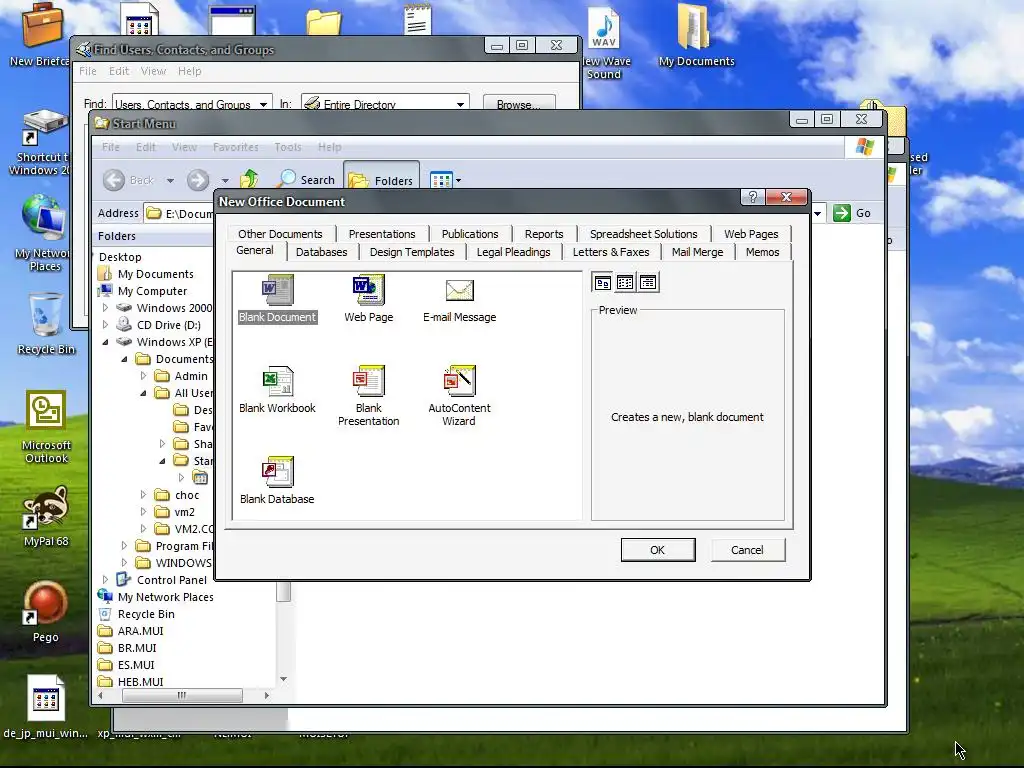
Task: Open the Find type combo box
Action: click(x=192, y=103)
